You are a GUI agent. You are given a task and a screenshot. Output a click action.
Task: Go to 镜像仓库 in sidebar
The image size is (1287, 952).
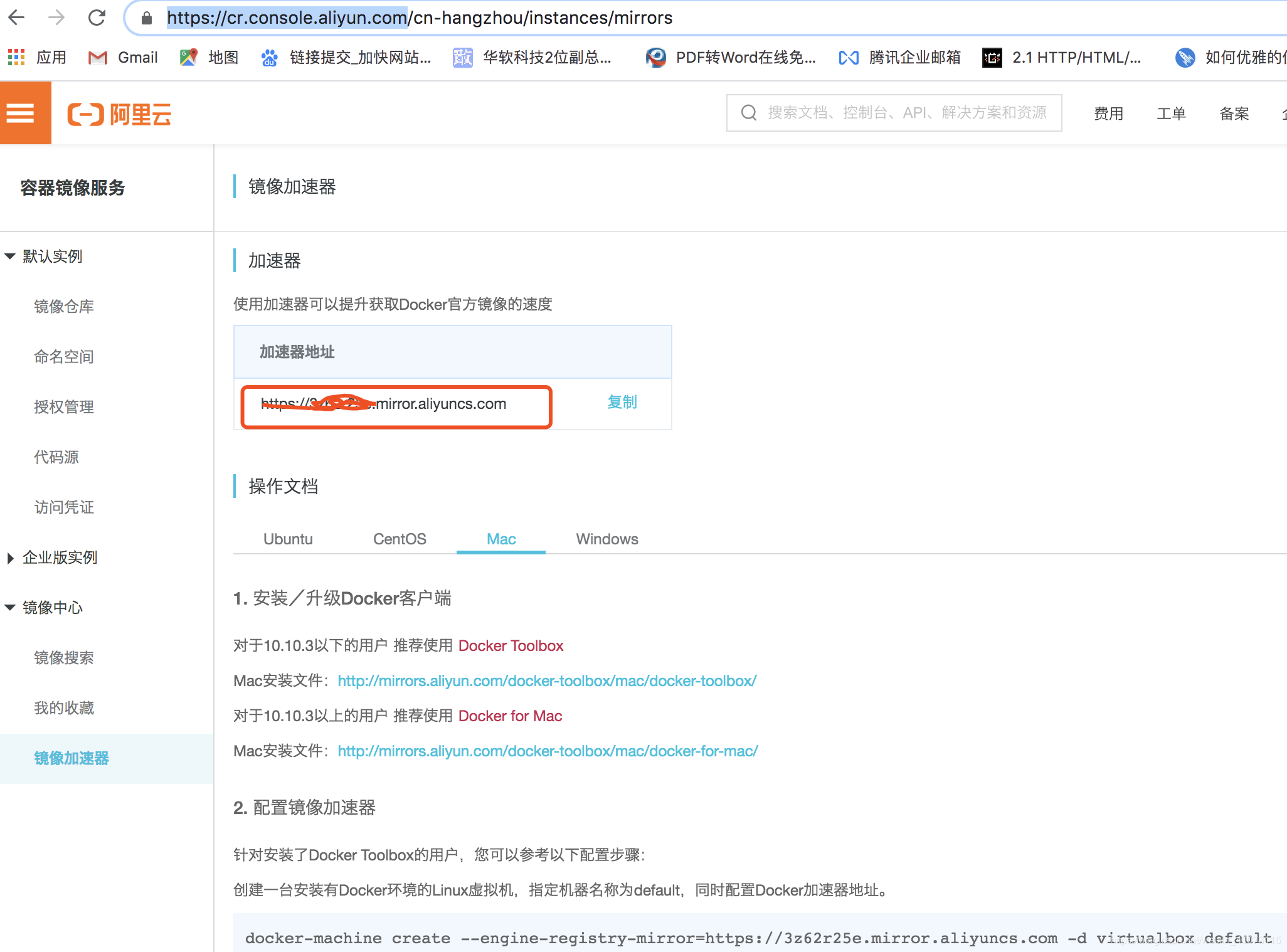(x=64, y=307)
